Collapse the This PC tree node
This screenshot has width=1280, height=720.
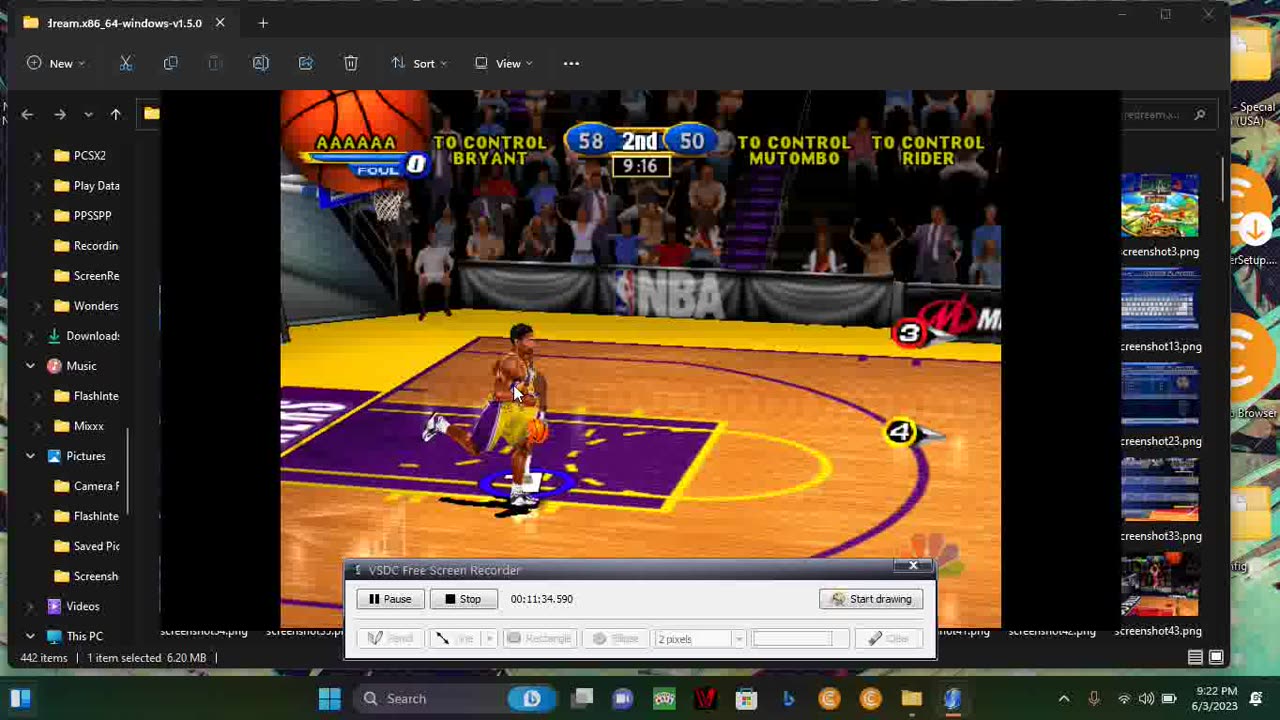click(30, 636)
